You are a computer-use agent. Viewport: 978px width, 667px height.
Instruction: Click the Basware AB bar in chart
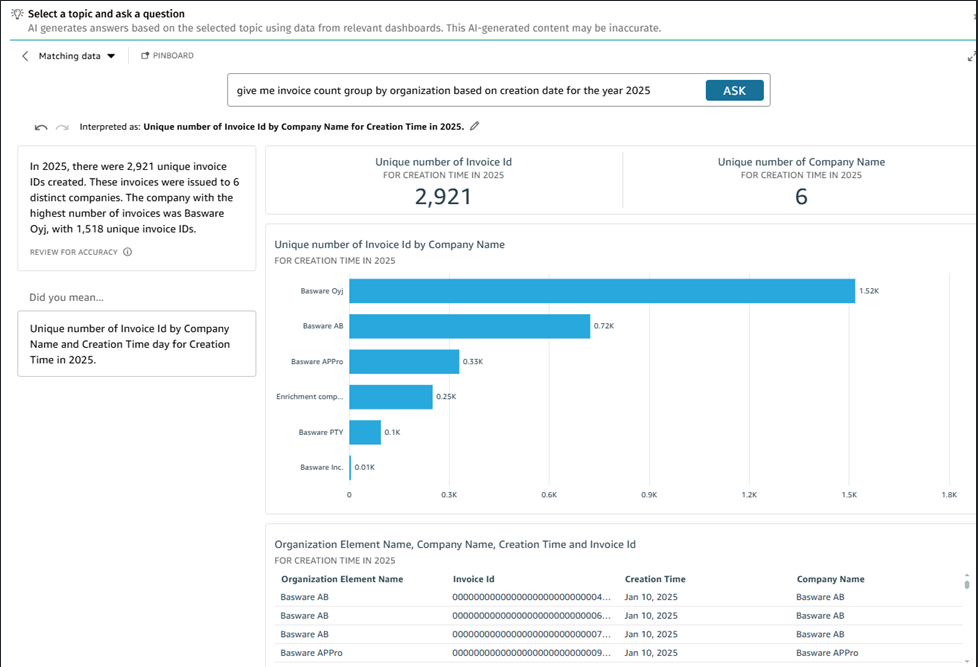(469, 326)
